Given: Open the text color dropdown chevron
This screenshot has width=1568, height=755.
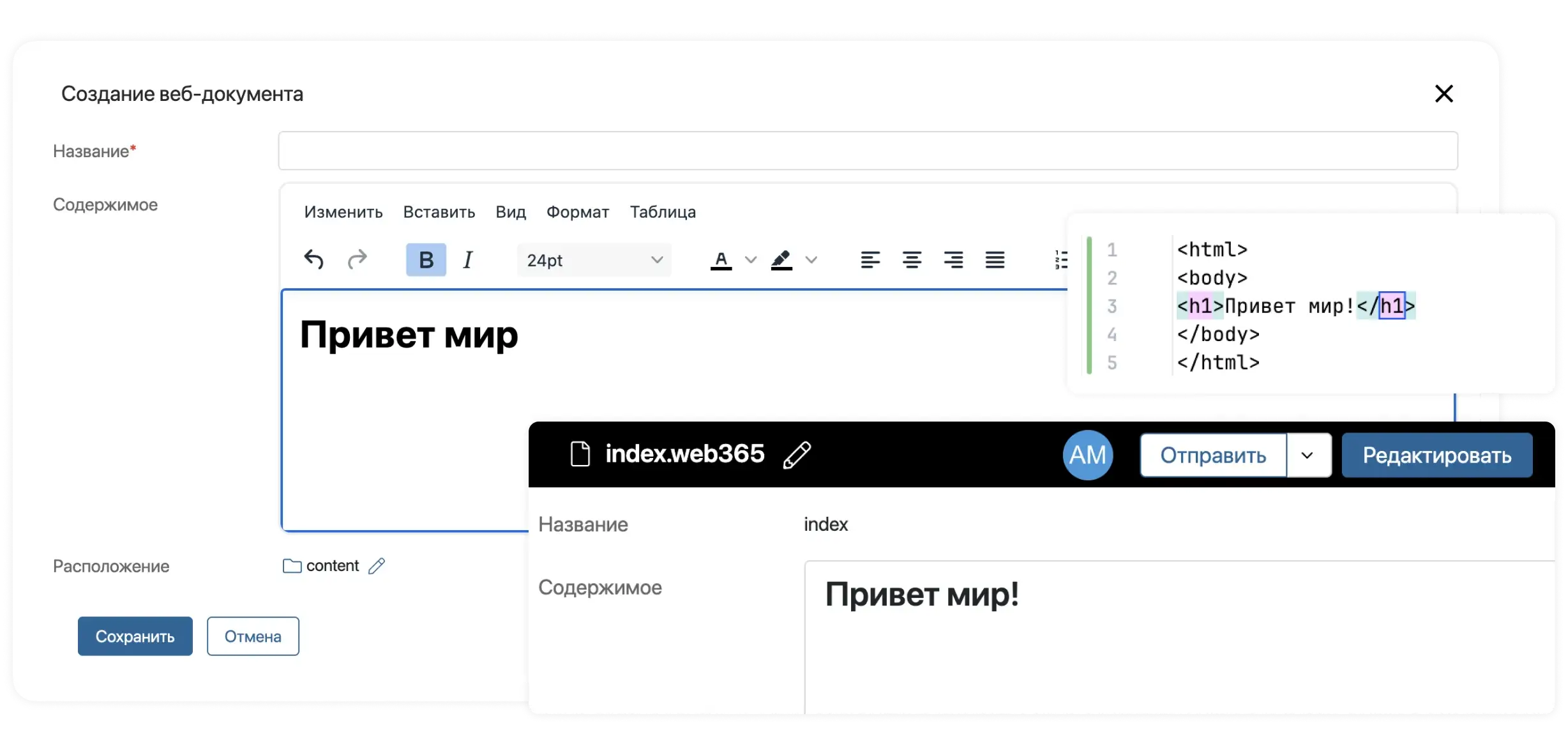Looking at the screenshot, I should pyautogui.click(x=751, y=259).
